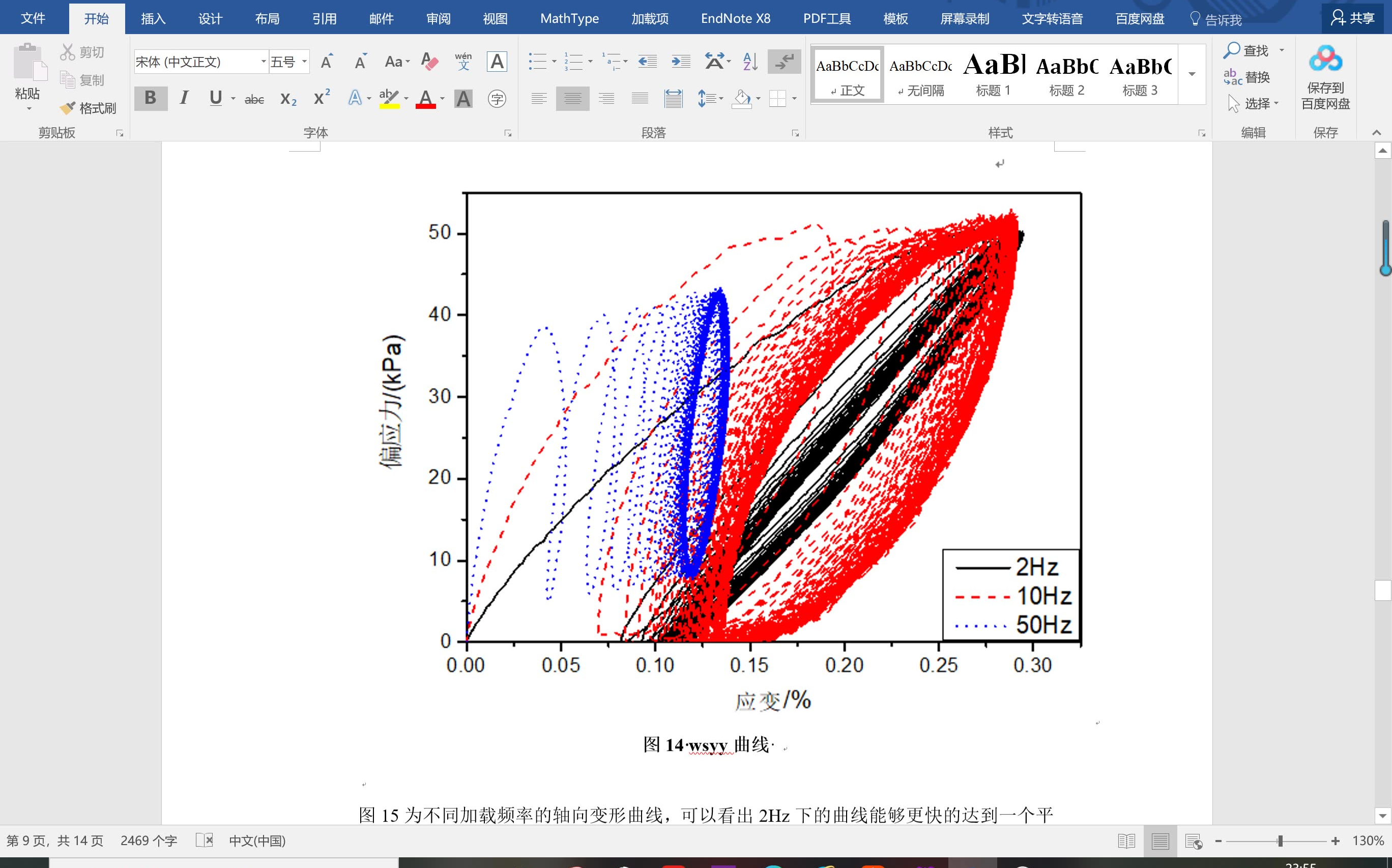Save to Baidu Netdisk cloud icon
This screenshot has height=868, width=1392.
[1325, 59]
